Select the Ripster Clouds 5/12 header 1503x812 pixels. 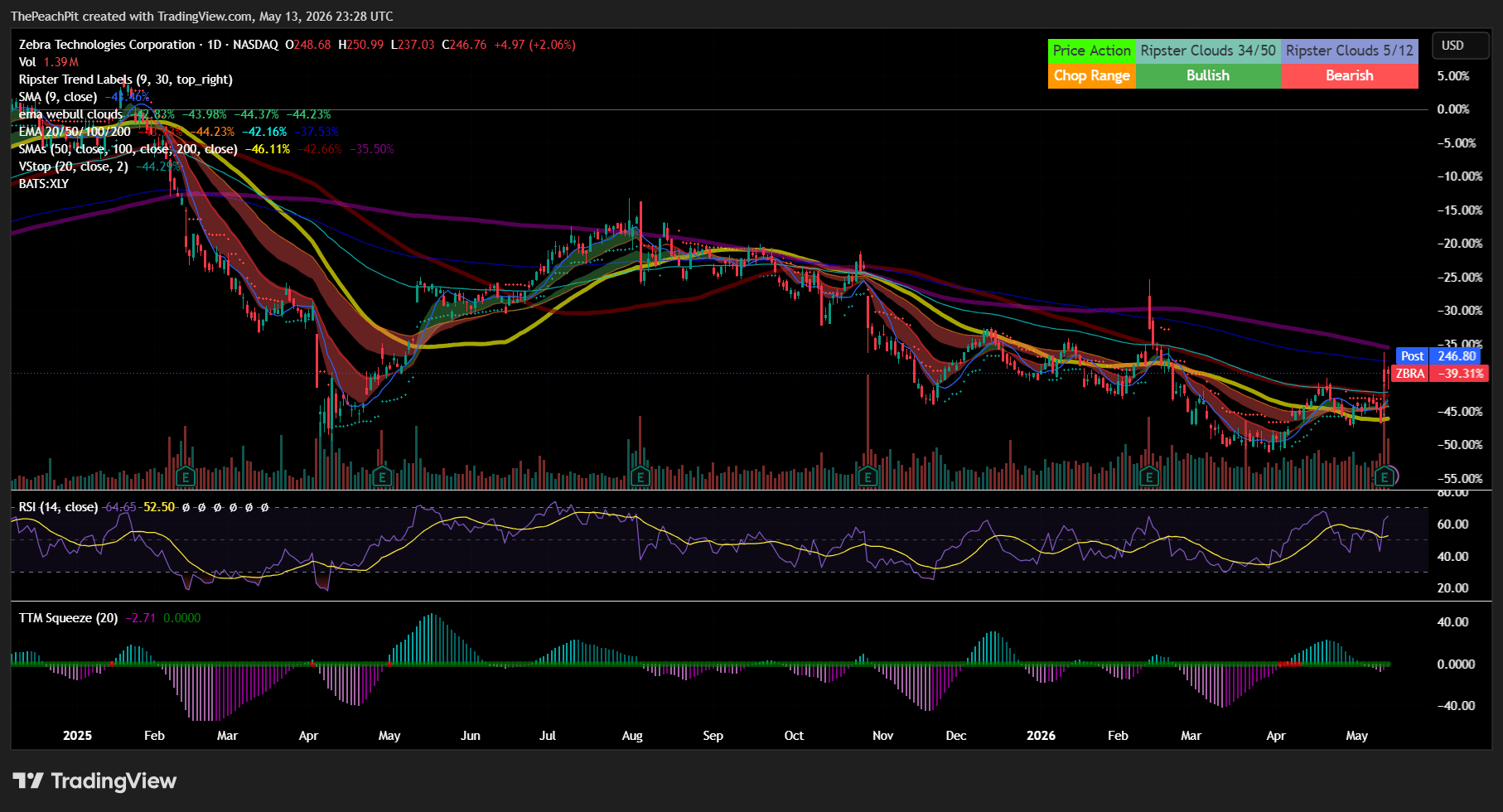click(1349, 51)
